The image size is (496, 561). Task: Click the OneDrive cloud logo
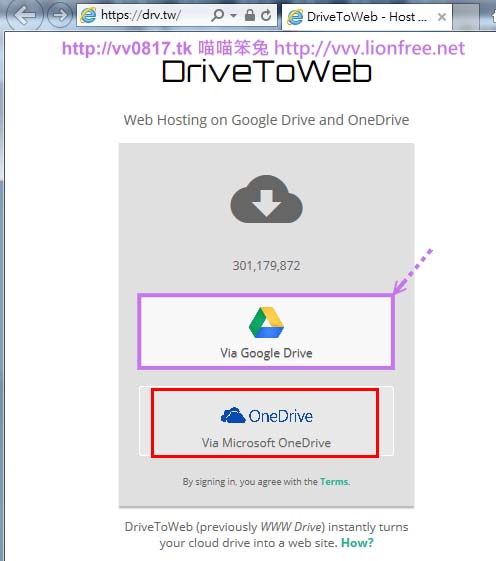click(233, 415)
